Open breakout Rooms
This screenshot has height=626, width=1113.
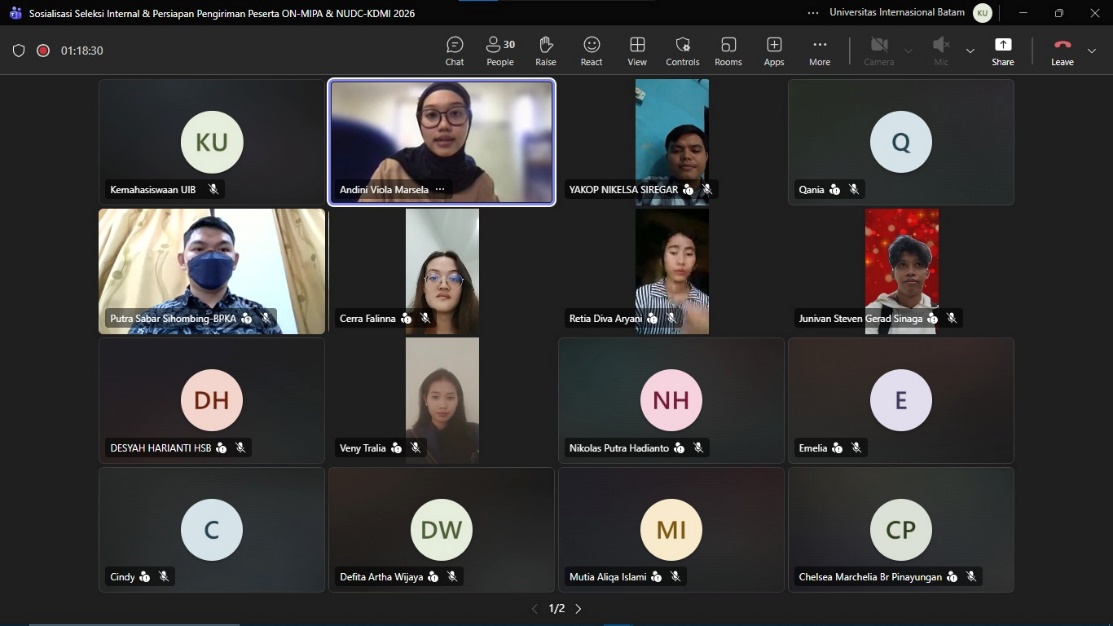click(728, 50)
